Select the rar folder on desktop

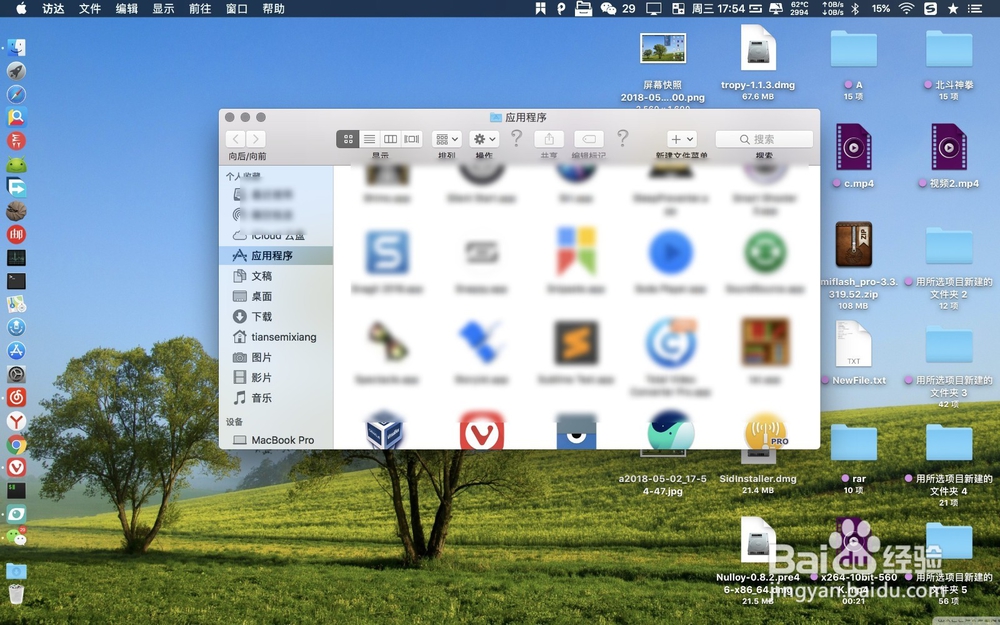853,442
